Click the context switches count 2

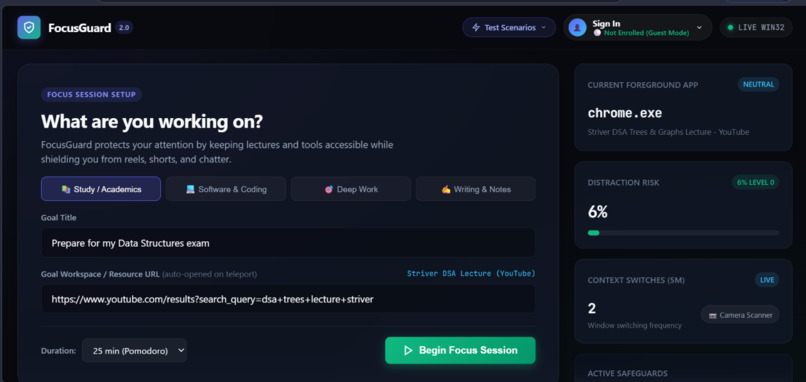pyautogui.click(x=592, y=308)
